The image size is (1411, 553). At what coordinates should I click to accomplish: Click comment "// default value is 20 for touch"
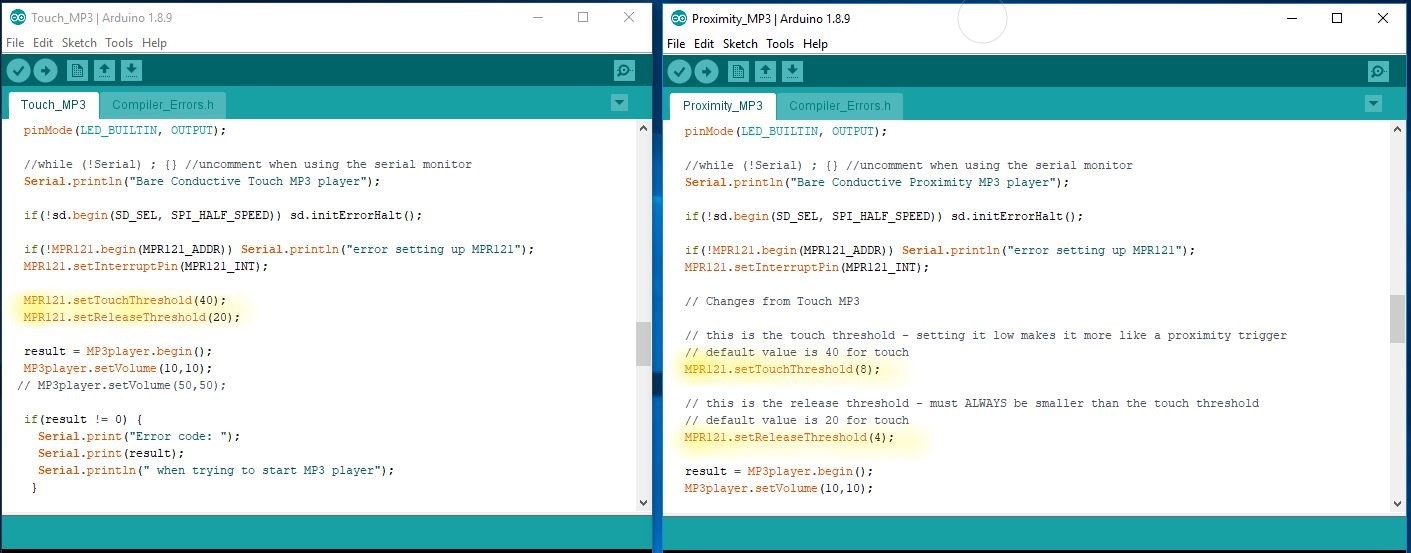[x=797, y=420]
